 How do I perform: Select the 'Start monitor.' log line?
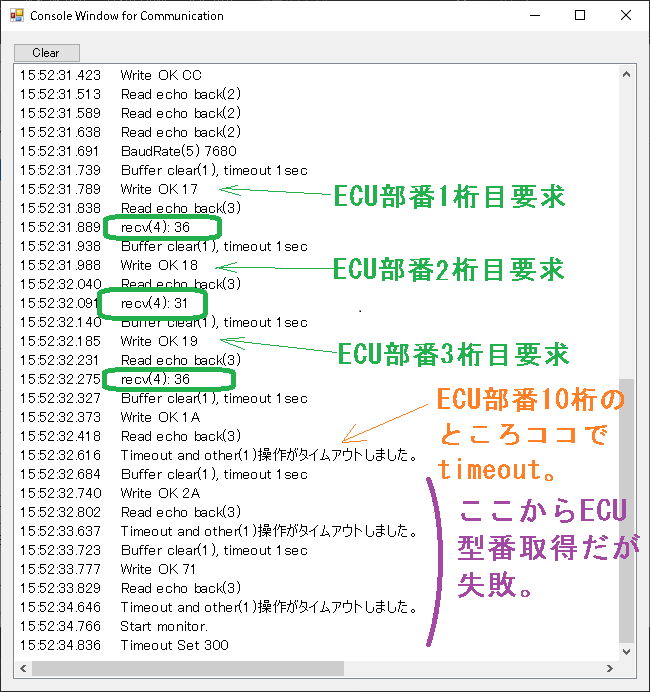(164, 626)
